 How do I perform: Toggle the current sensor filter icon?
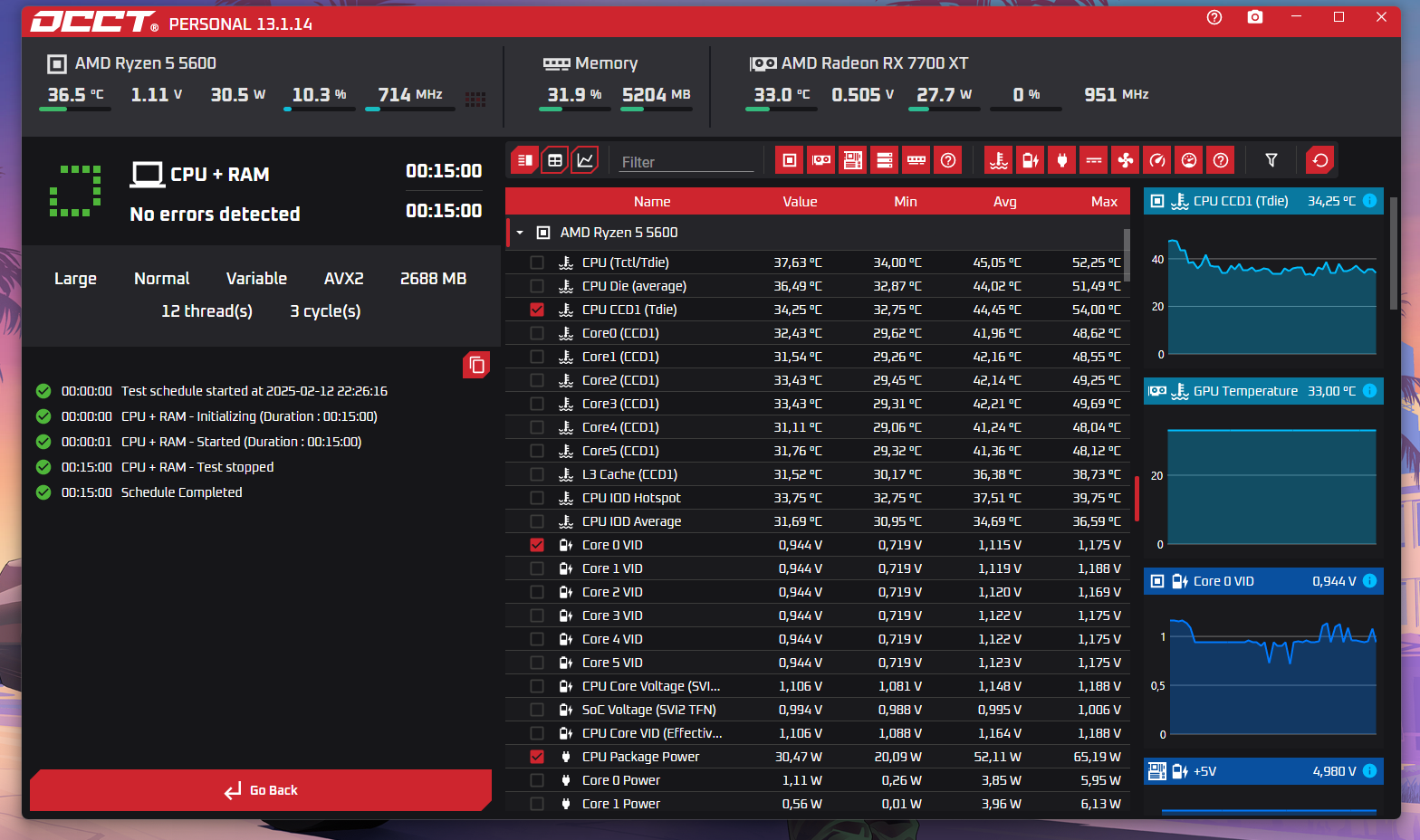(1094, 160)
